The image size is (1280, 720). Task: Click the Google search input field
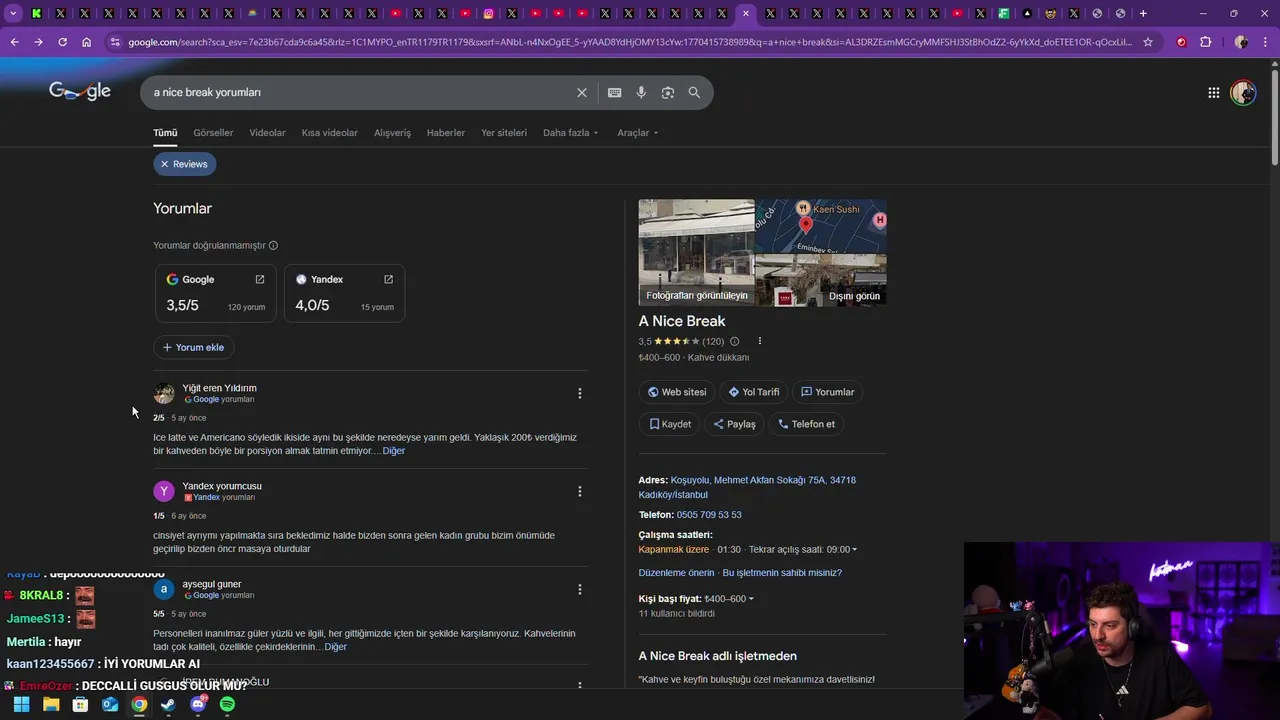pyautogui.click(x=360, y=92)
